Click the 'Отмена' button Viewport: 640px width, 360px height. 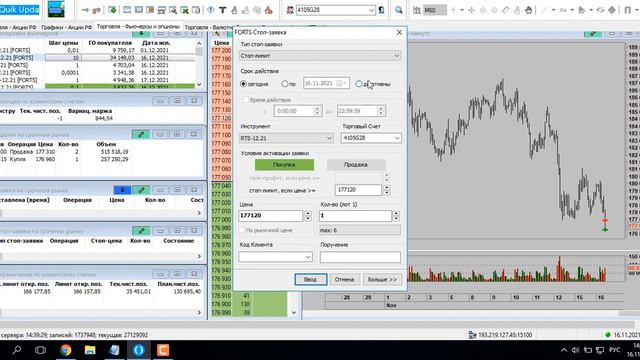(344, 279)
